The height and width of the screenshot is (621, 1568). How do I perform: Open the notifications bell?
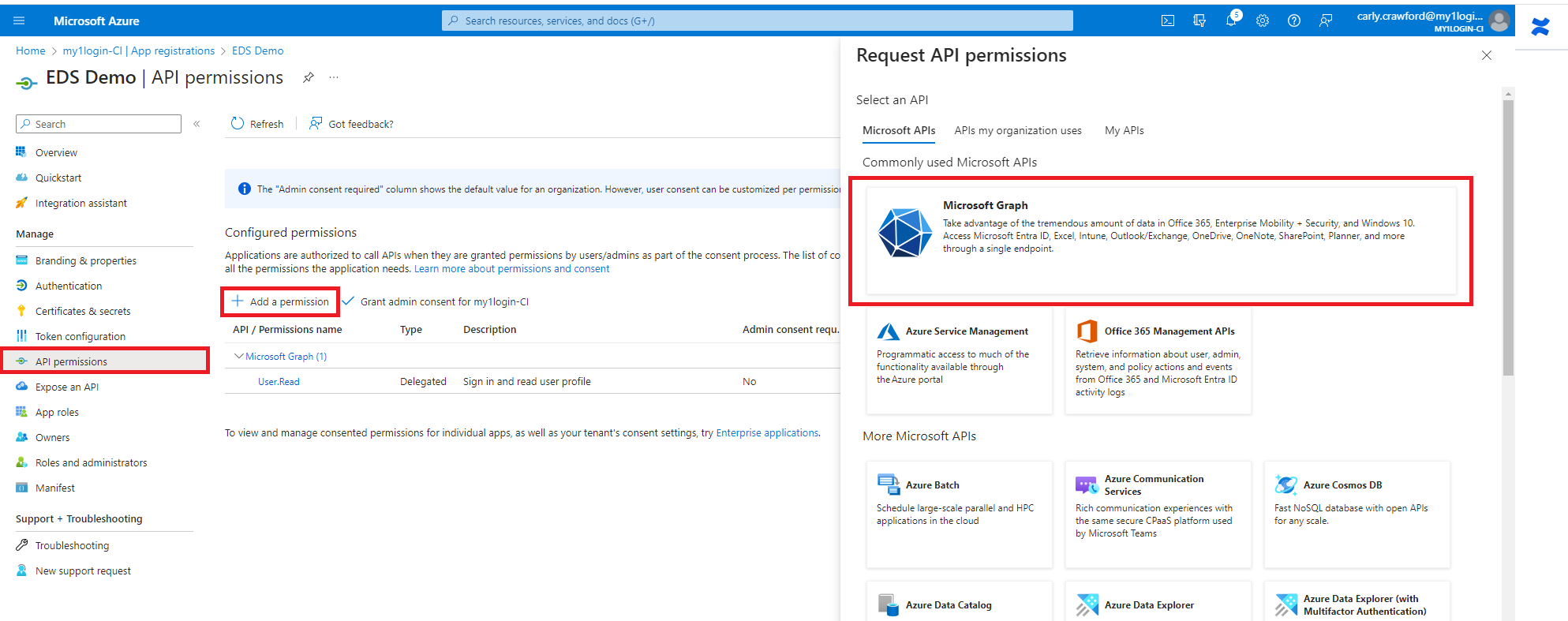coord(1231,21)
